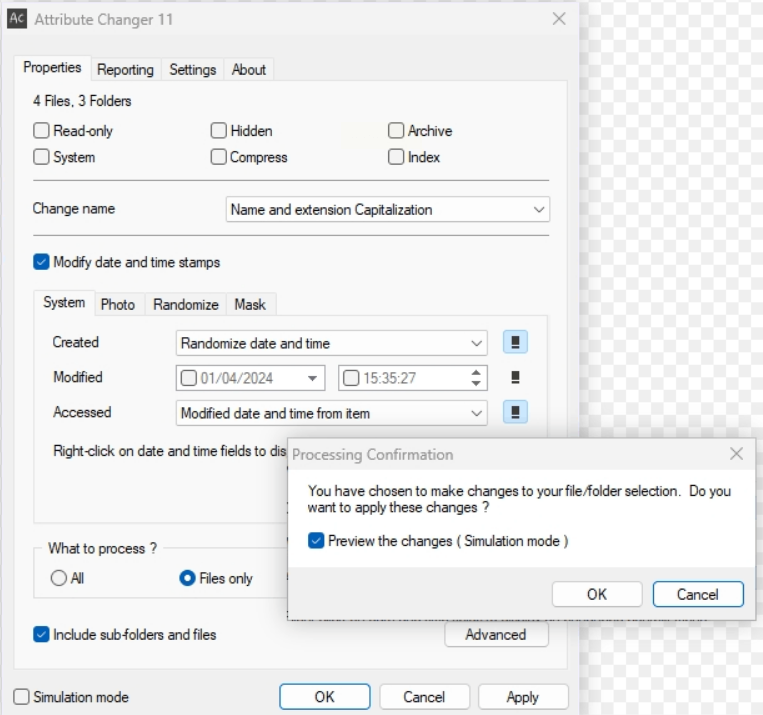
Task: Enable the Compress attribute checkbox
Action: pyautogui.click(x=218, y=157)
